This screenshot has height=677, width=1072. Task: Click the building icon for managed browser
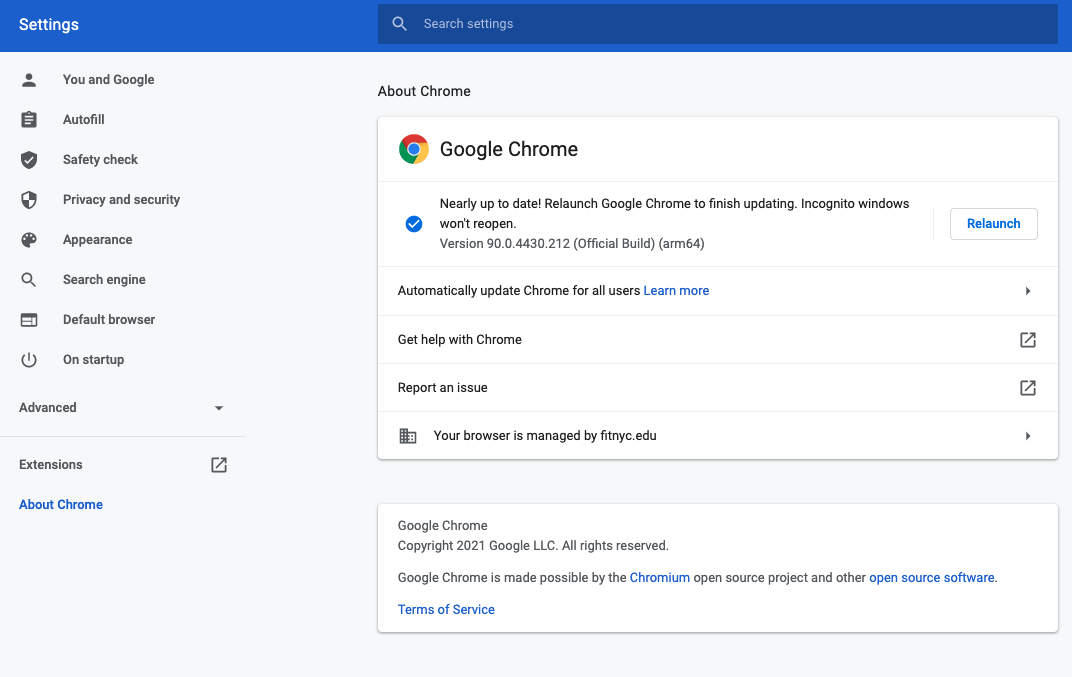pyautogui.click(x=407, y=436)
